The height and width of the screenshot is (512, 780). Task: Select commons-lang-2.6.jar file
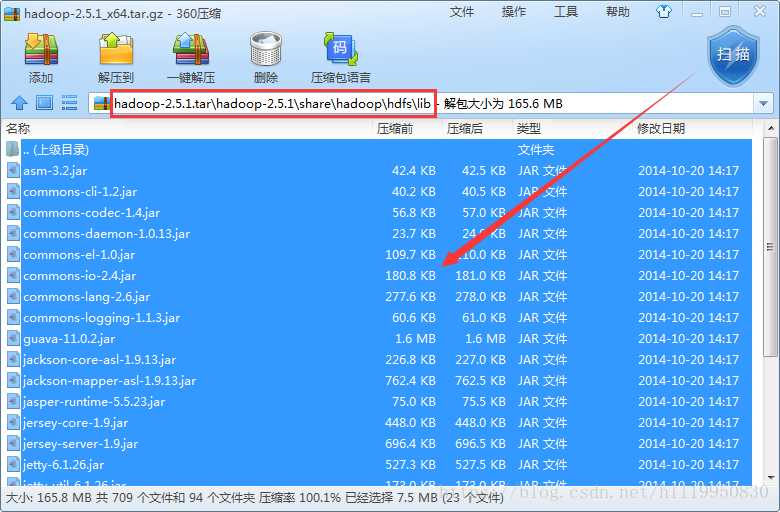[x=379, y=297]
